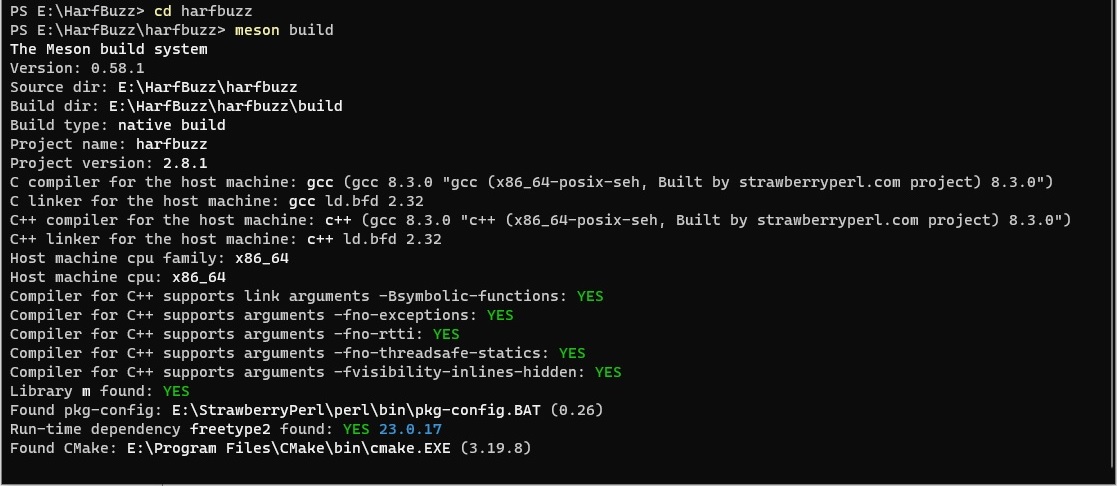
Task: Click the green YES after -fno-exceptions
Action: (x=500, y=315)
